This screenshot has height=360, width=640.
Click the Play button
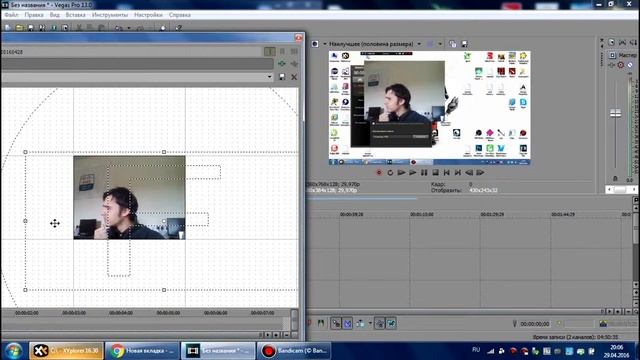(x=413, y=173)
